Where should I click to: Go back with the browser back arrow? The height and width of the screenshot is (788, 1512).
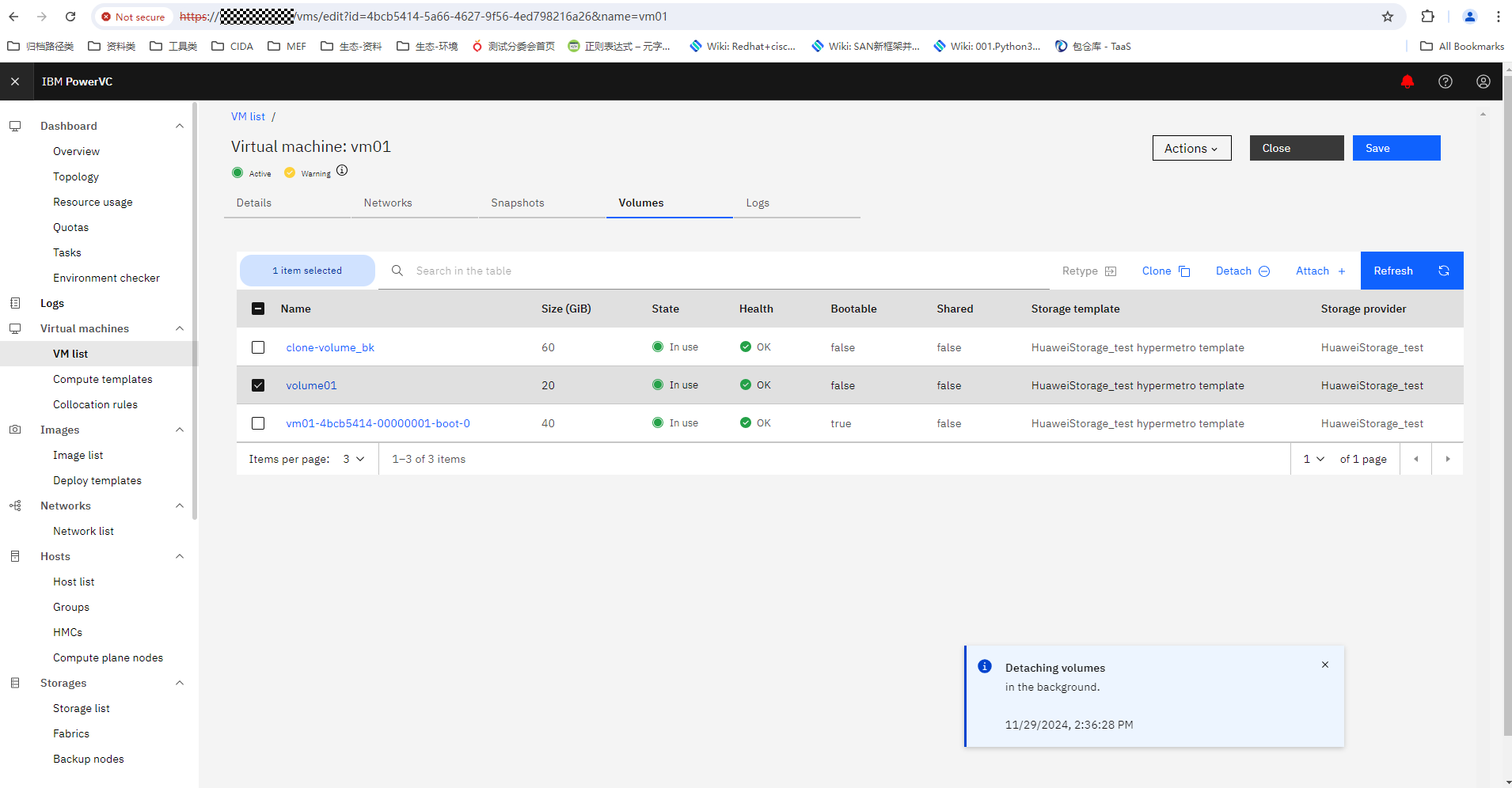click(13, 17)
